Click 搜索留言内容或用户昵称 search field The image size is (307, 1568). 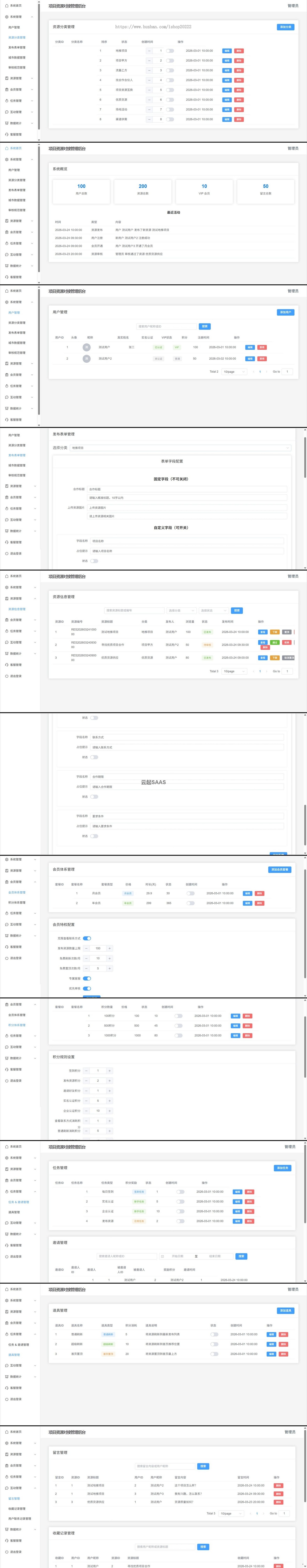pyautogui.click(x=165, y=1466)
